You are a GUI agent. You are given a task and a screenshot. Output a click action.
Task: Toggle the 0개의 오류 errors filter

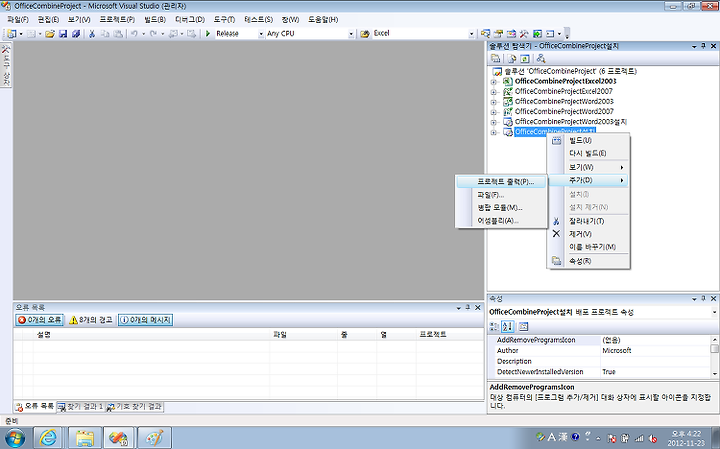39,320
